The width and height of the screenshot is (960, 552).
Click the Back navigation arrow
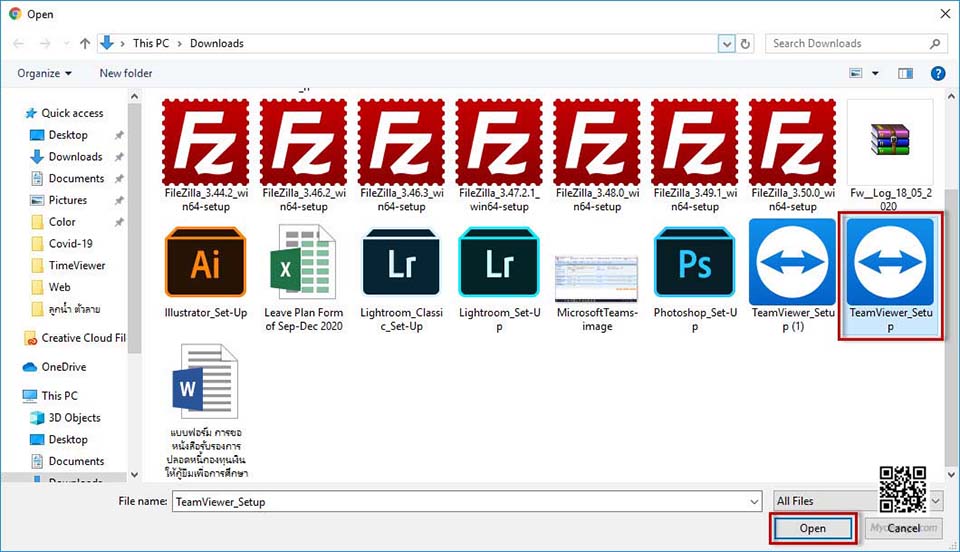(18, 43)
